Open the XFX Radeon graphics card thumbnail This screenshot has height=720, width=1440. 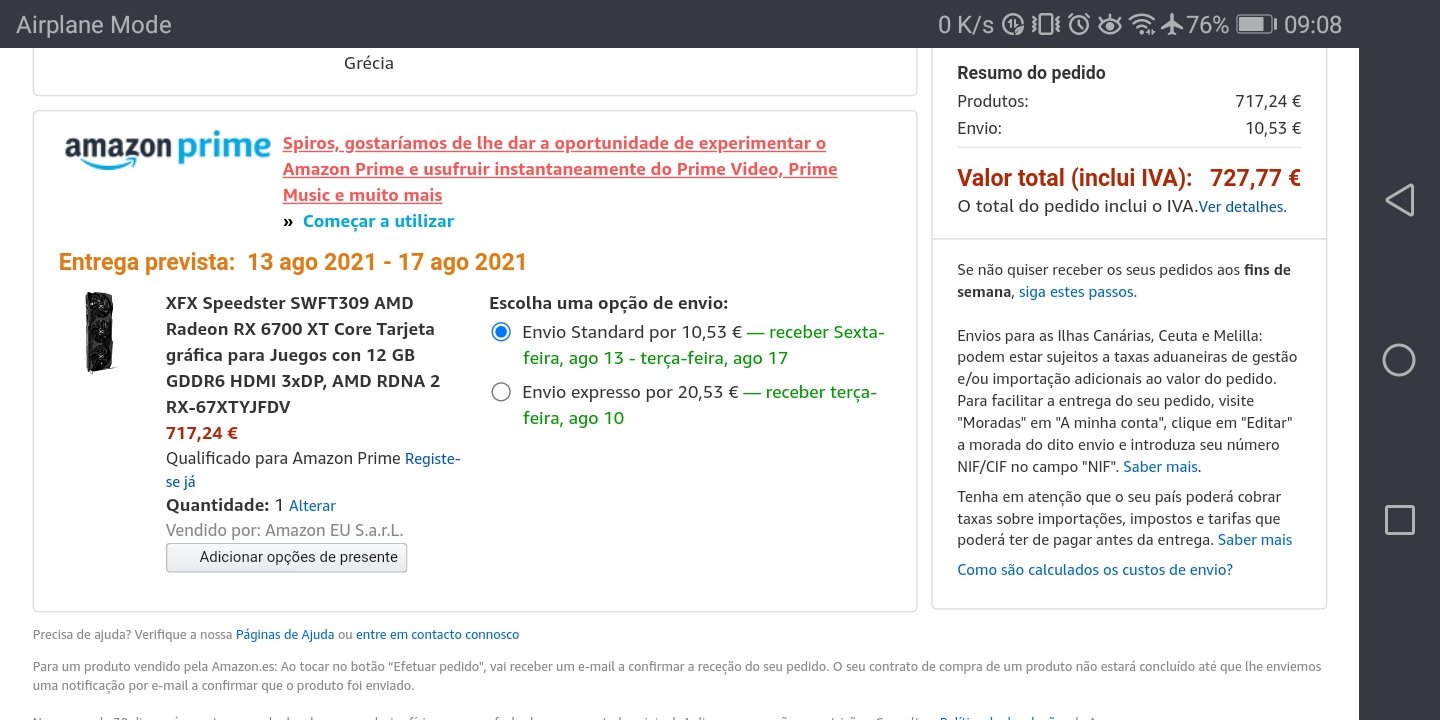pos(100,332)
